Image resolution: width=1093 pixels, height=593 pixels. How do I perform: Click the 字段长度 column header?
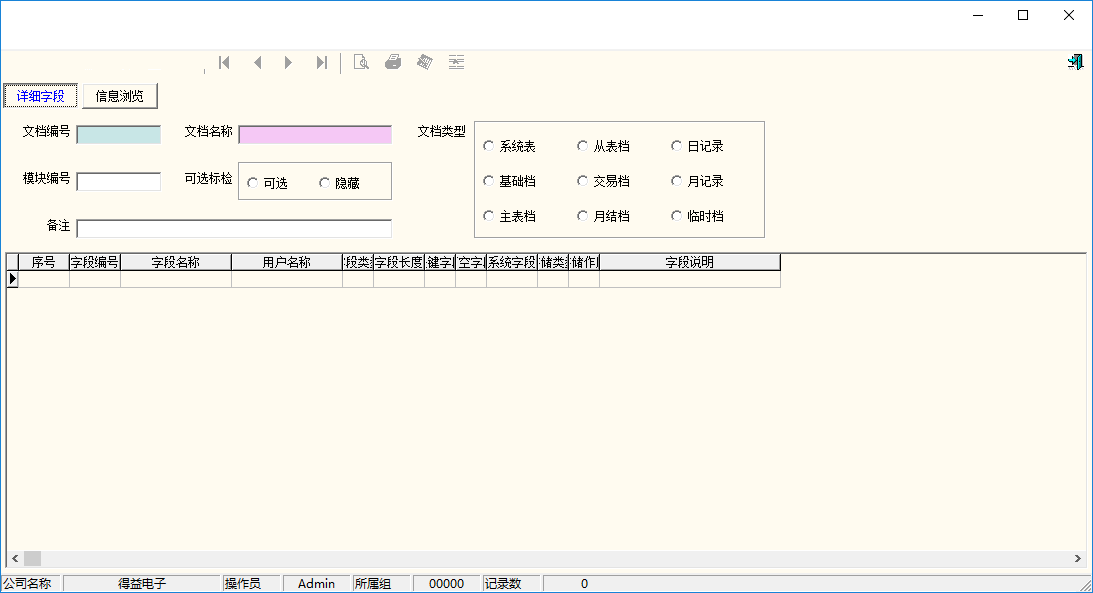point(399,262)
